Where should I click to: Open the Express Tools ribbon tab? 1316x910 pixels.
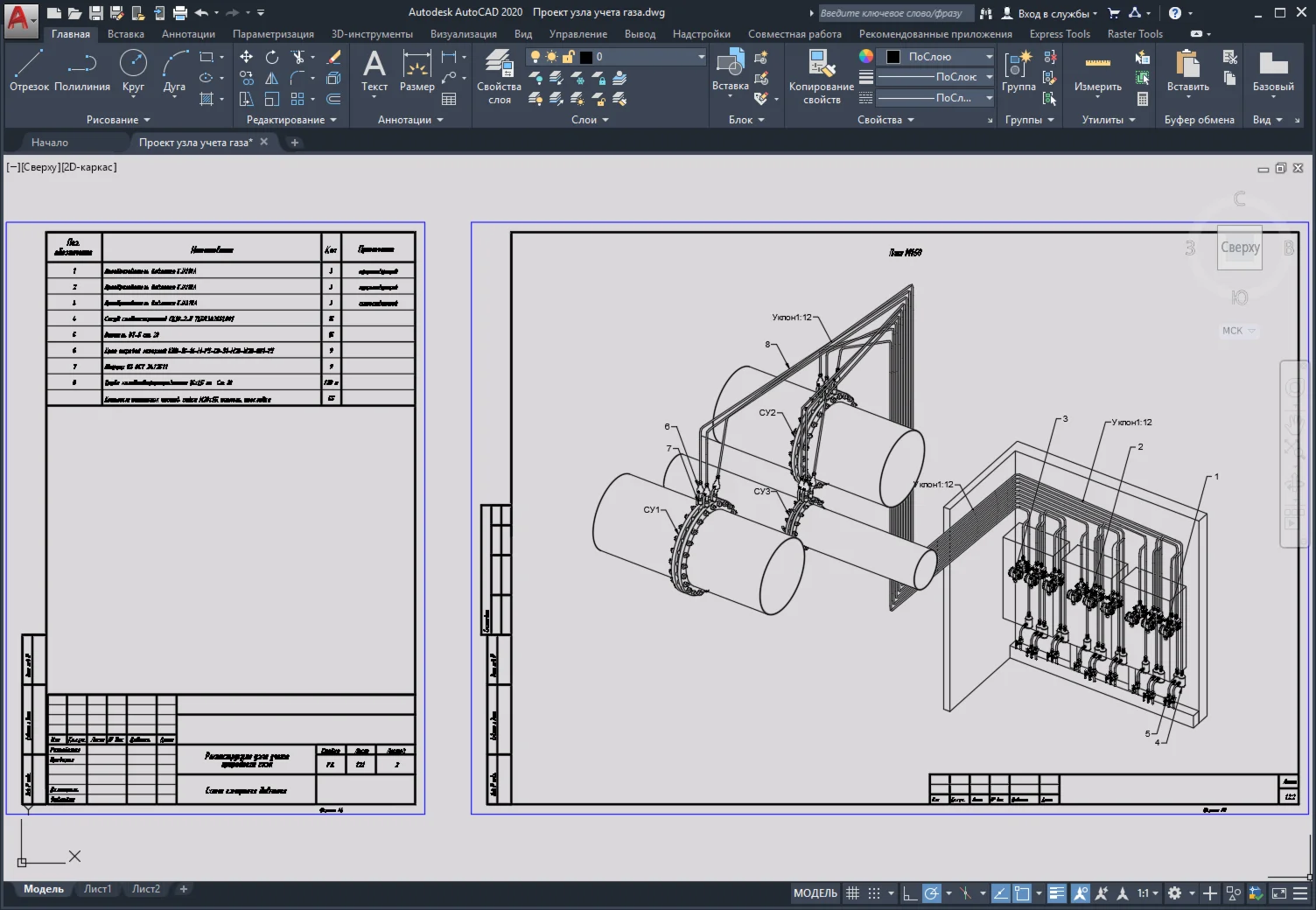pyautogui.click(x=1060, y=34)
